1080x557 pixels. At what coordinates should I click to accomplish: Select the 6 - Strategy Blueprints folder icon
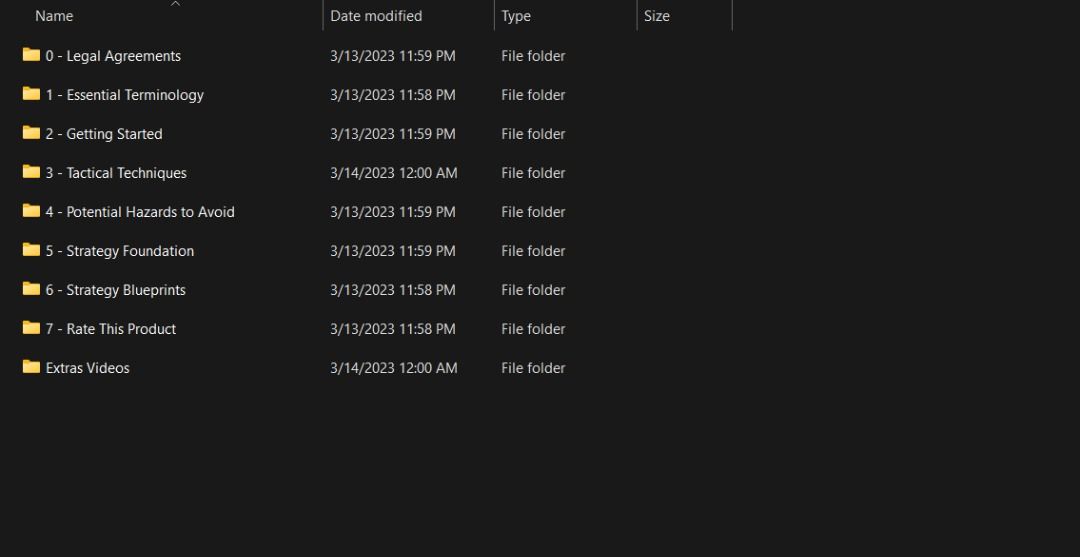coord(31,289)
